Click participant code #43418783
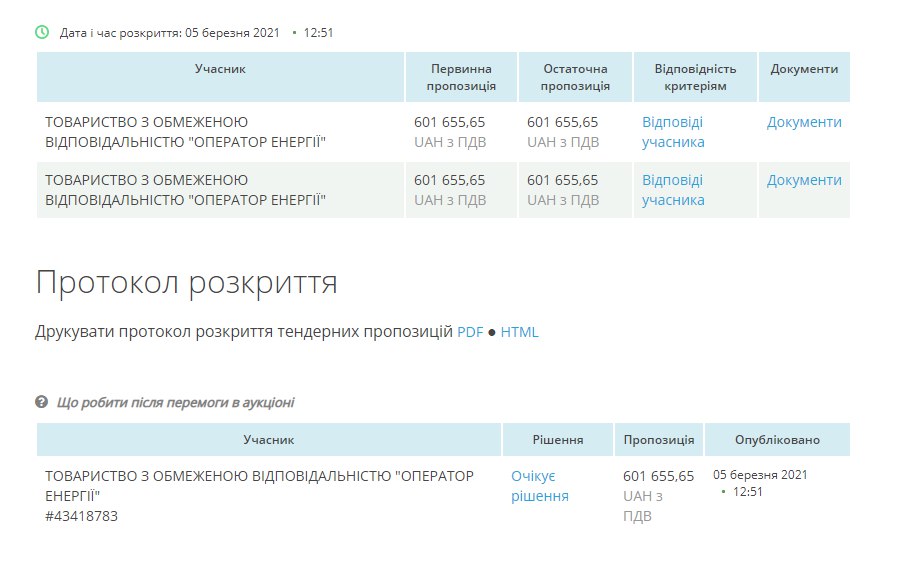914x573 pixels. click(82, 516)
